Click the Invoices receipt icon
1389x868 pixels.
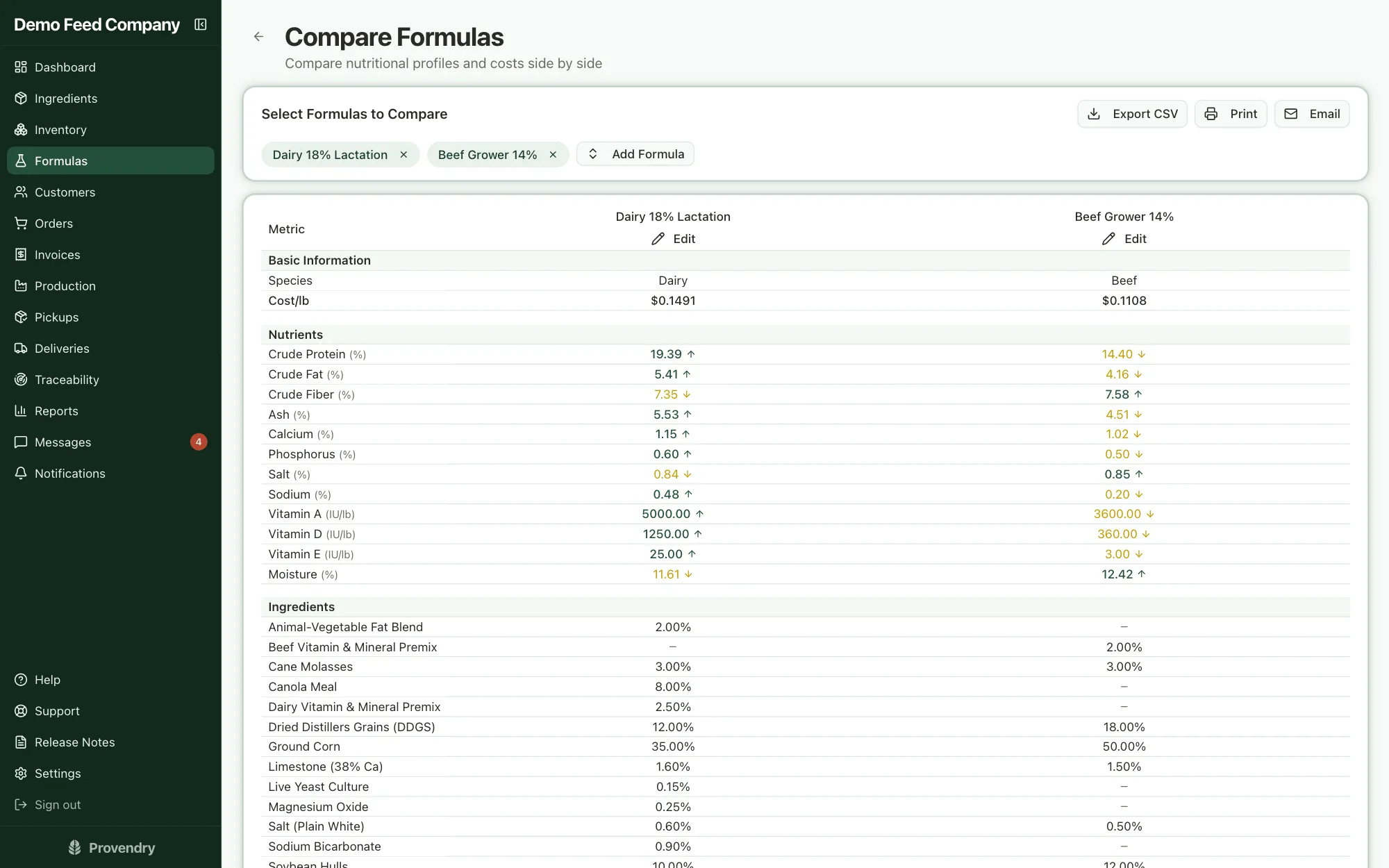[21, 254]
